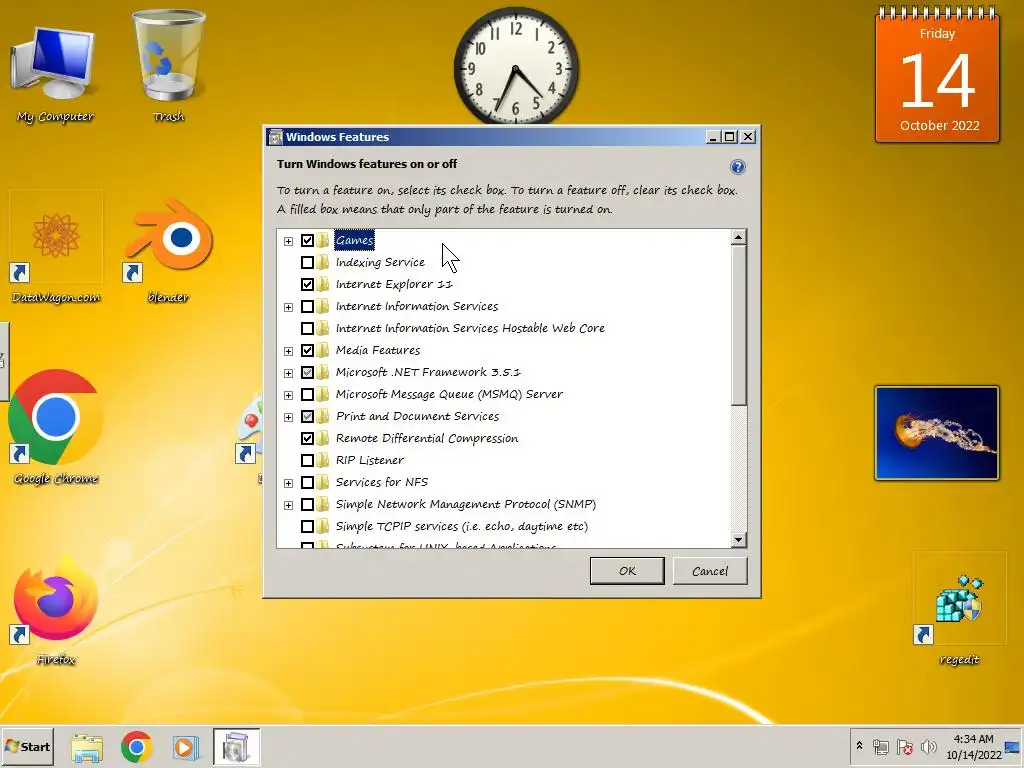Expand the SNMP tree node
The height and width of the screenshot is (768, 1024).
[x=288, y=505]
